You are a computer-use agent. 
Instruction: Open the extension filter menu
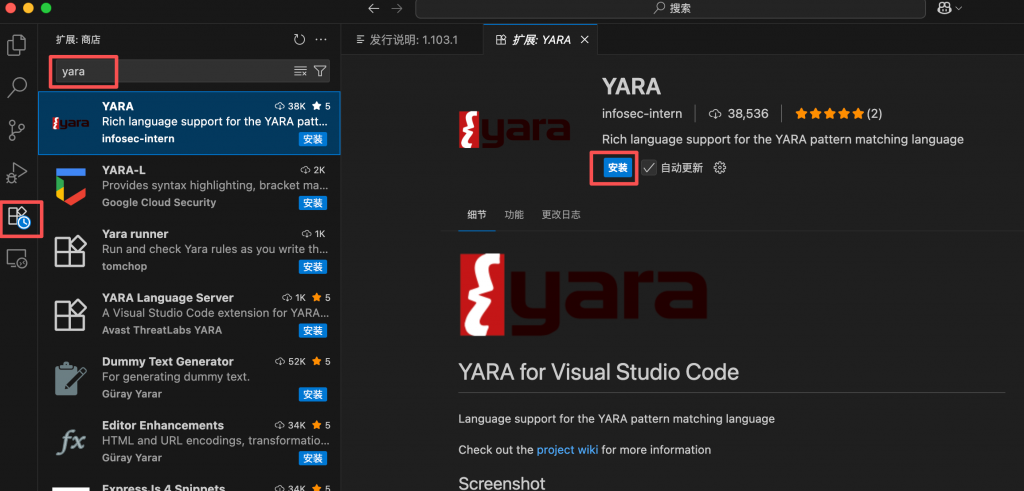(x=320, y=71)
